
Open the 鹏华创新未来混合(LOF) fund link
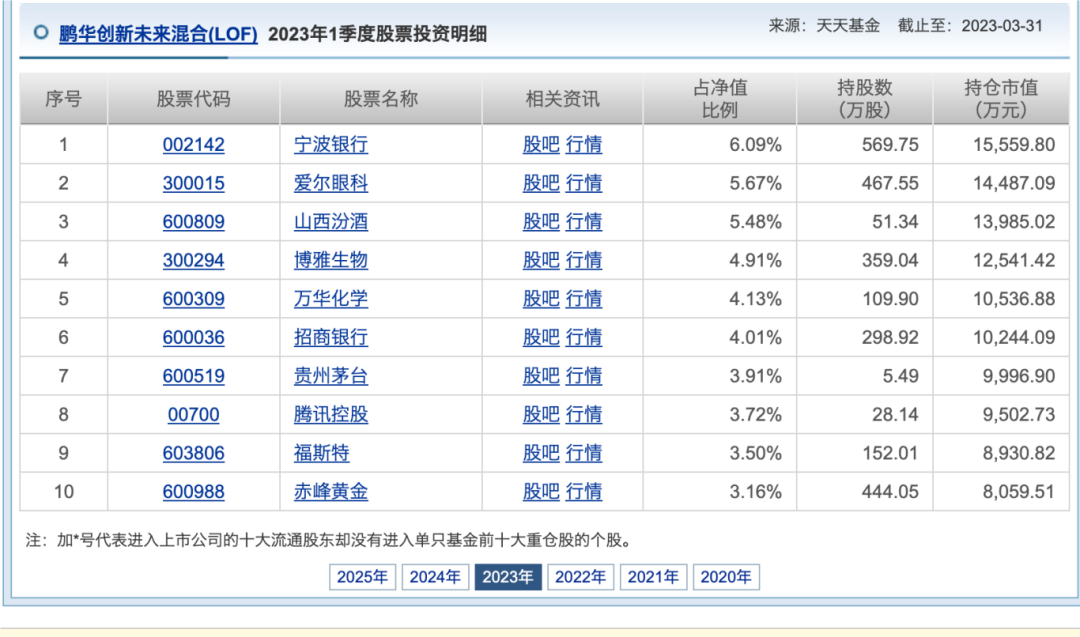click(158, 34)
